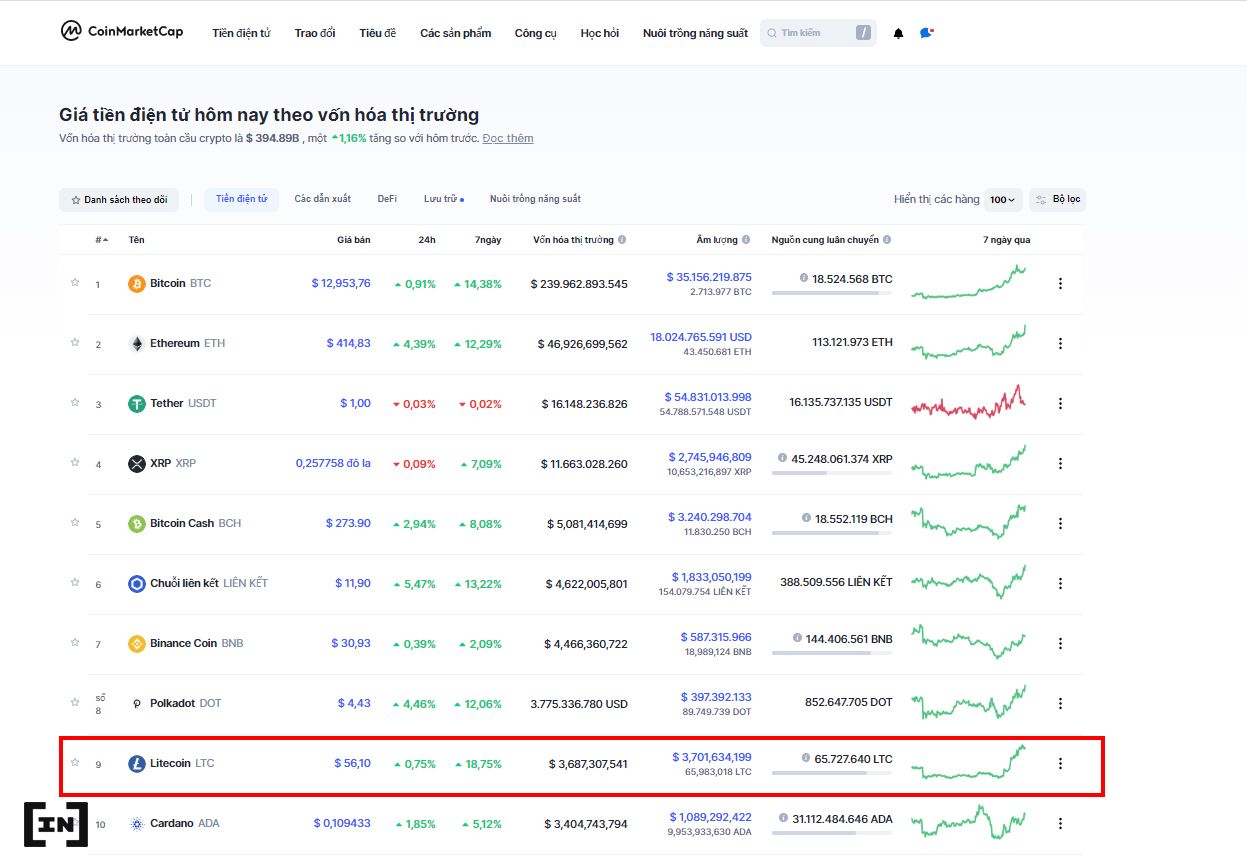The width and height of the screenshot is (1247, 859).
Task: Expand the Tiền điện tử navigation menu
Action: (241, 33)
